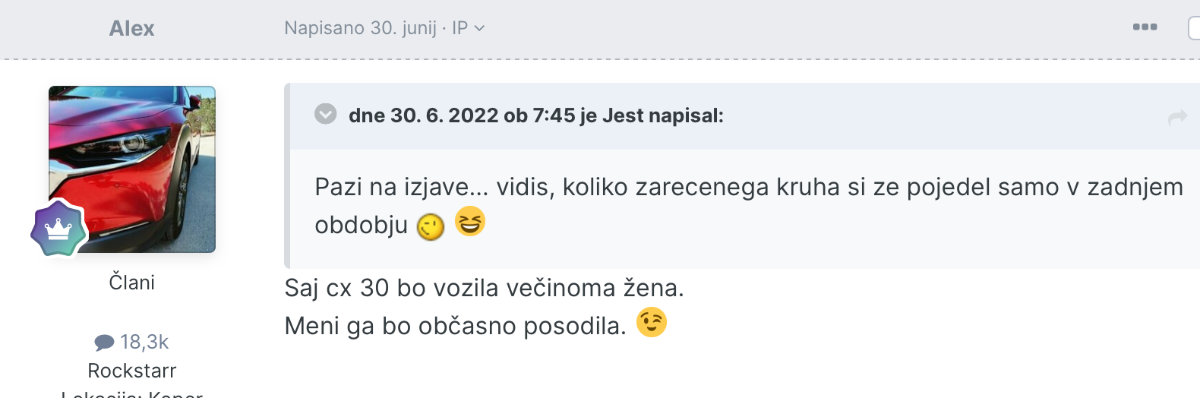The width and height of the screenshot is (1200, 398).
Task: Click the winking emoji in the reply
Action: coord(651,322)
